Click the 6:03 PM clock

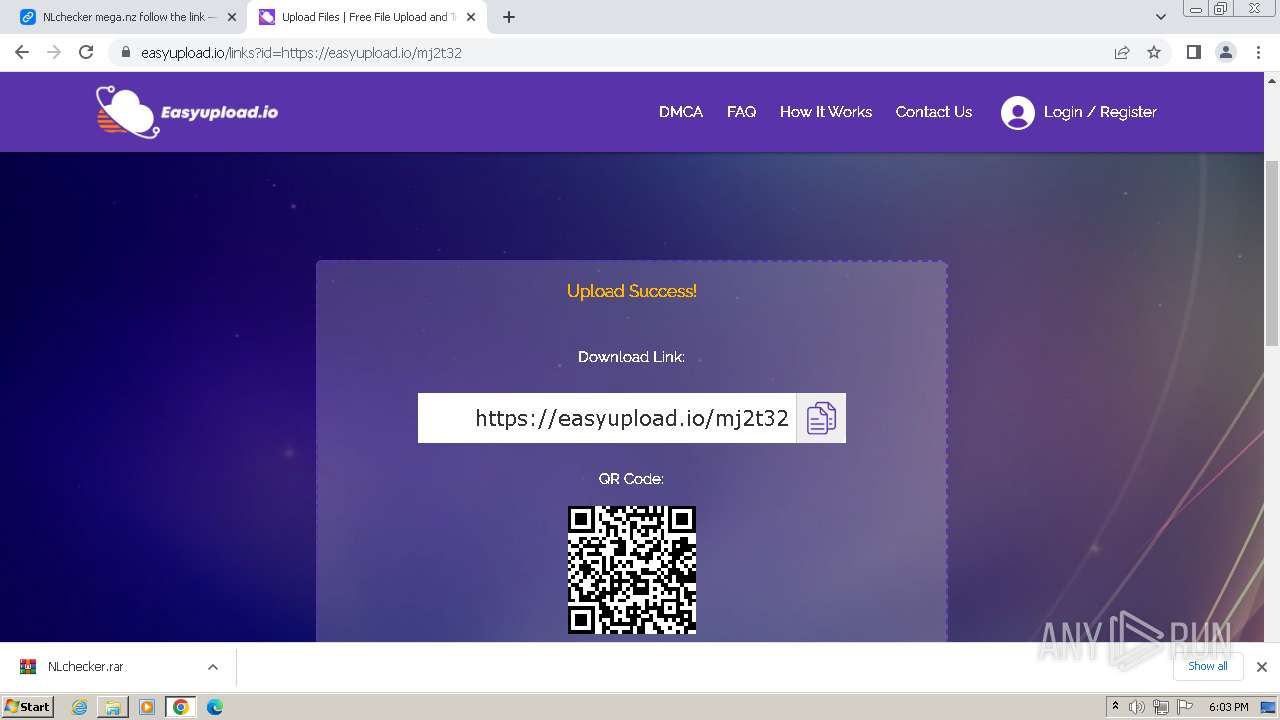[1228, 707]
